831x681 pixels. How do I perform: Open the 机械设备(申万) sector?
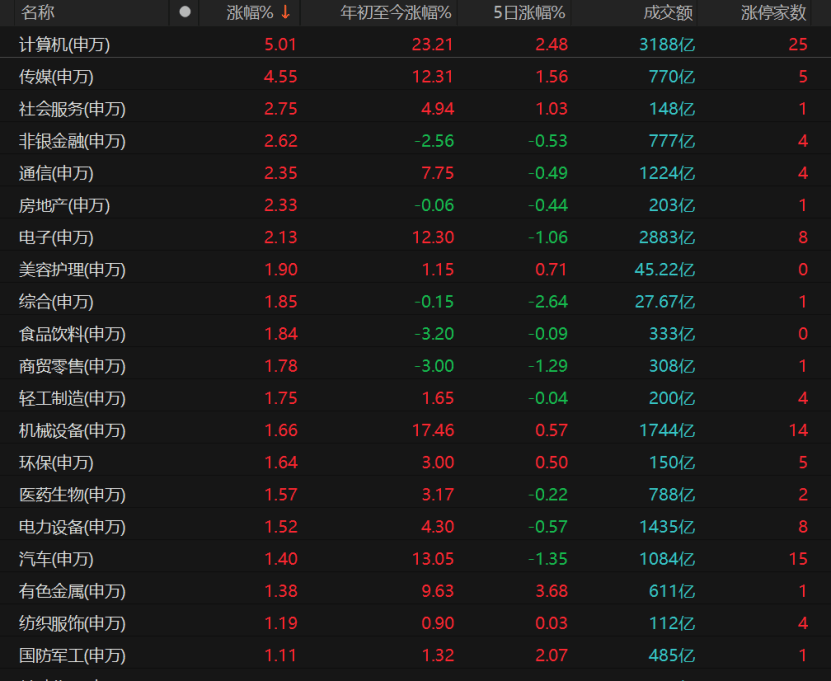coord(72,430)
